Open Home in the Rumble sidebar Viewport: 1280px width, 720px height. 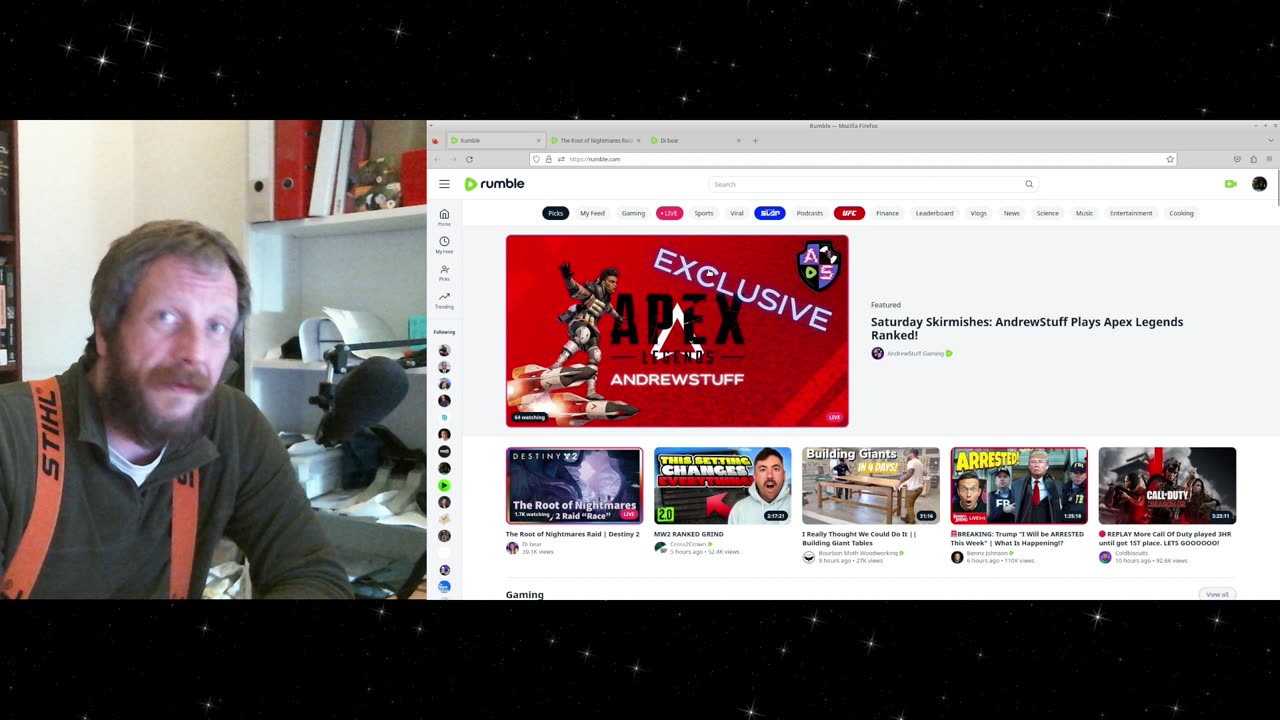point(444,217)
